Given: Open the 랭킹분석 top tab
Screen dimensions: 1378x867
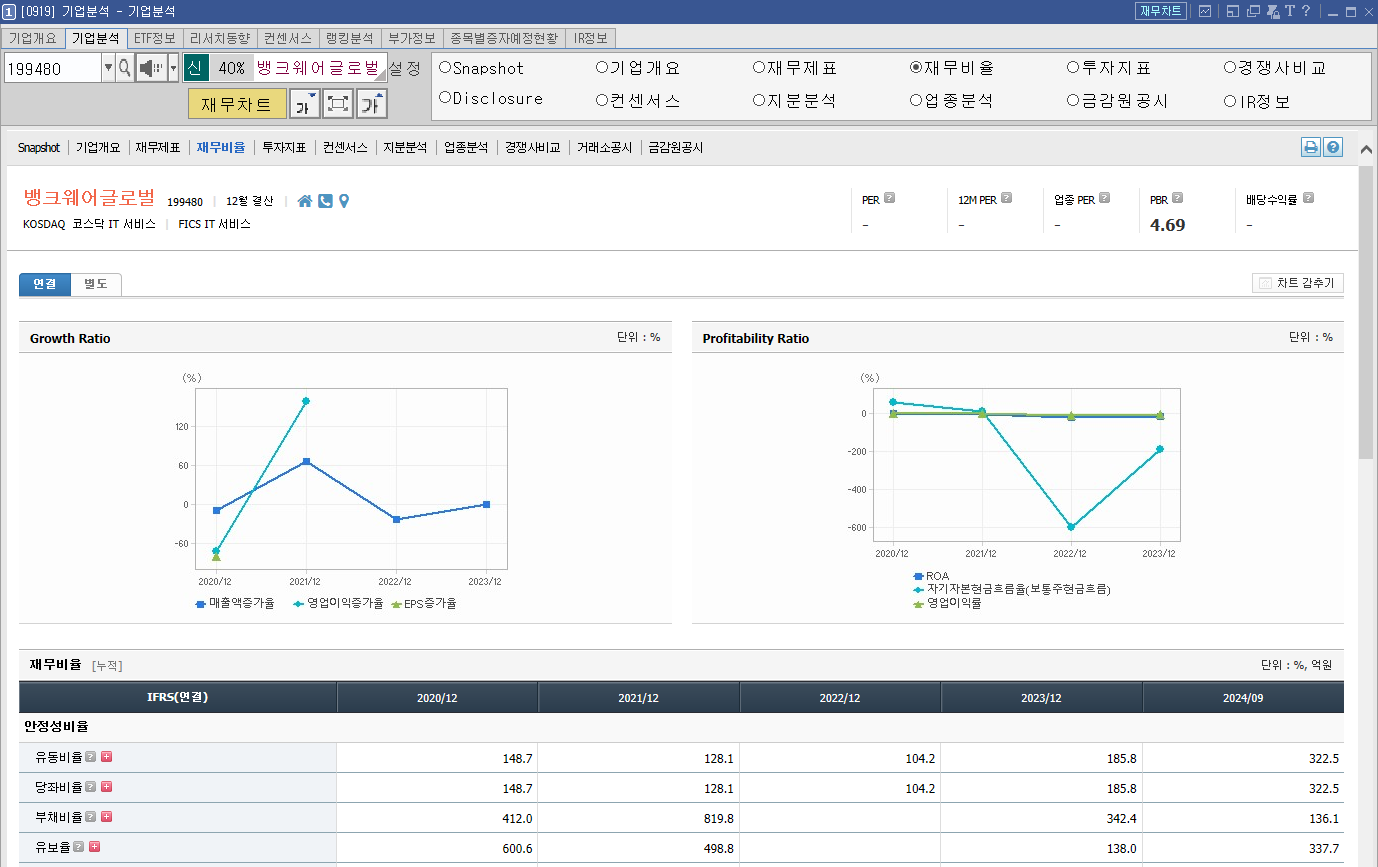Looking at the screenshot, I should tap(348, 38).
